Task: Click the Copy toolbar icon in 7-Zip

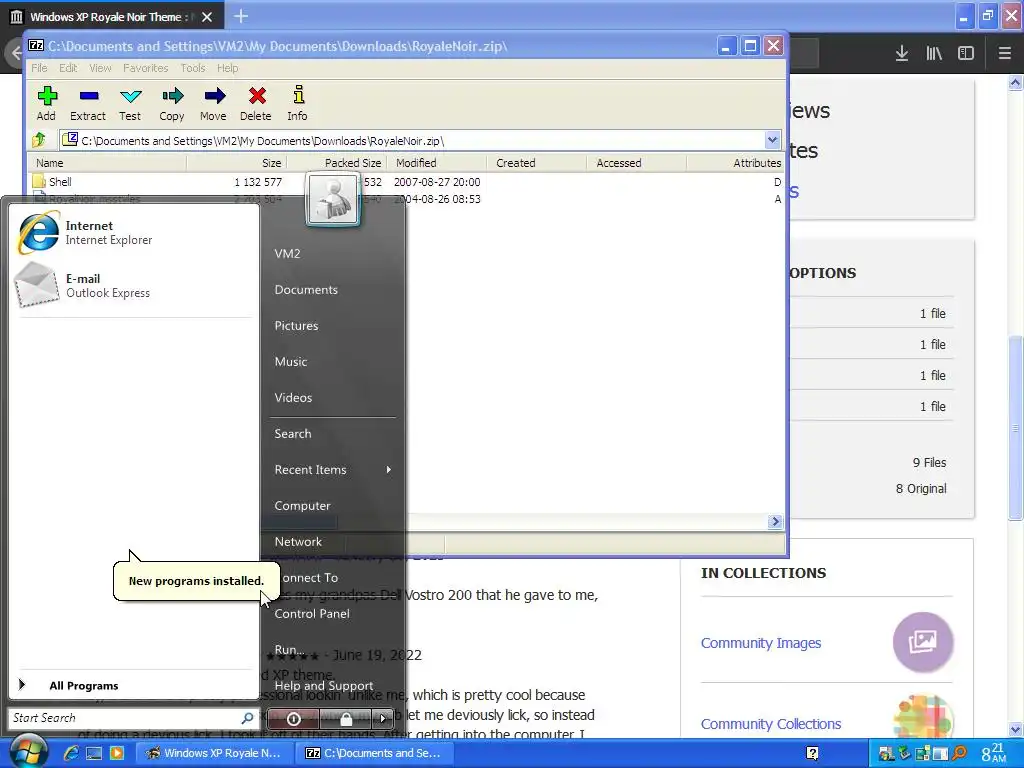Action: click(x=172, y=103)
